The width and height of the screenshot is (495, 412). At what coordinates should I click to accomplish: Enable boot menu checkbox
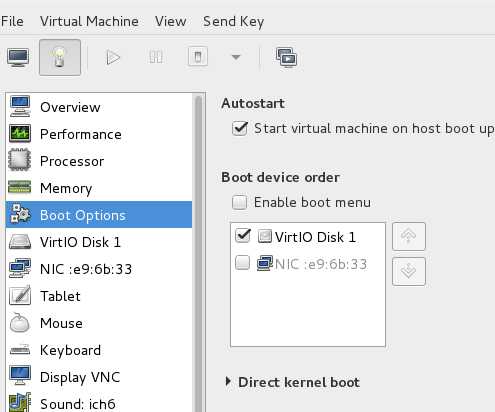click(x=239, y=202)
